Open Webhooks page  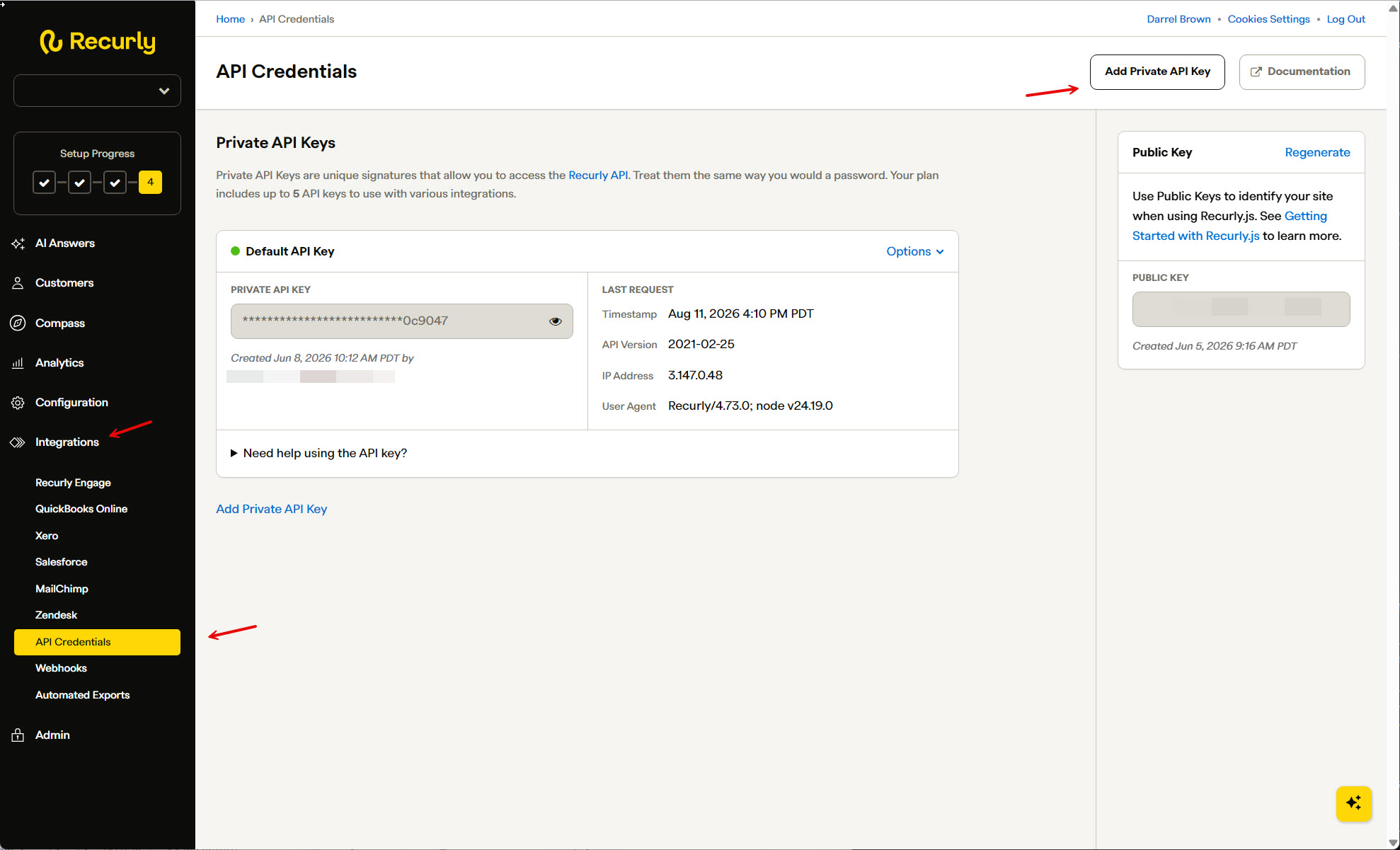coord(61,668)
